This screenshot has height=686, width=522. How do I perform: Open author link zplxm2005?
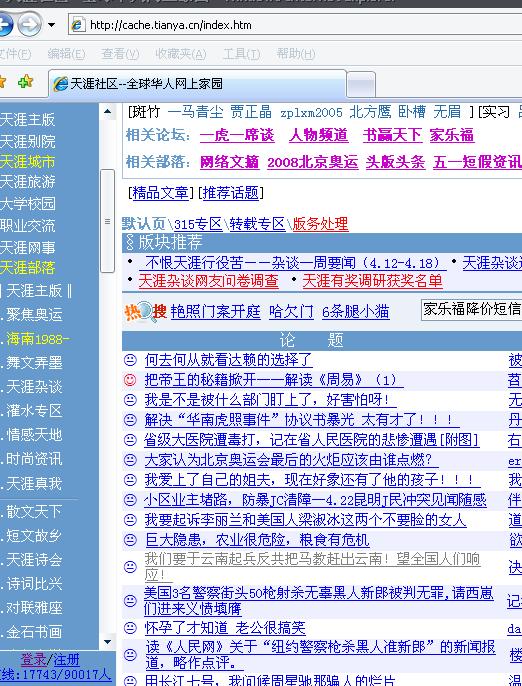311,112
